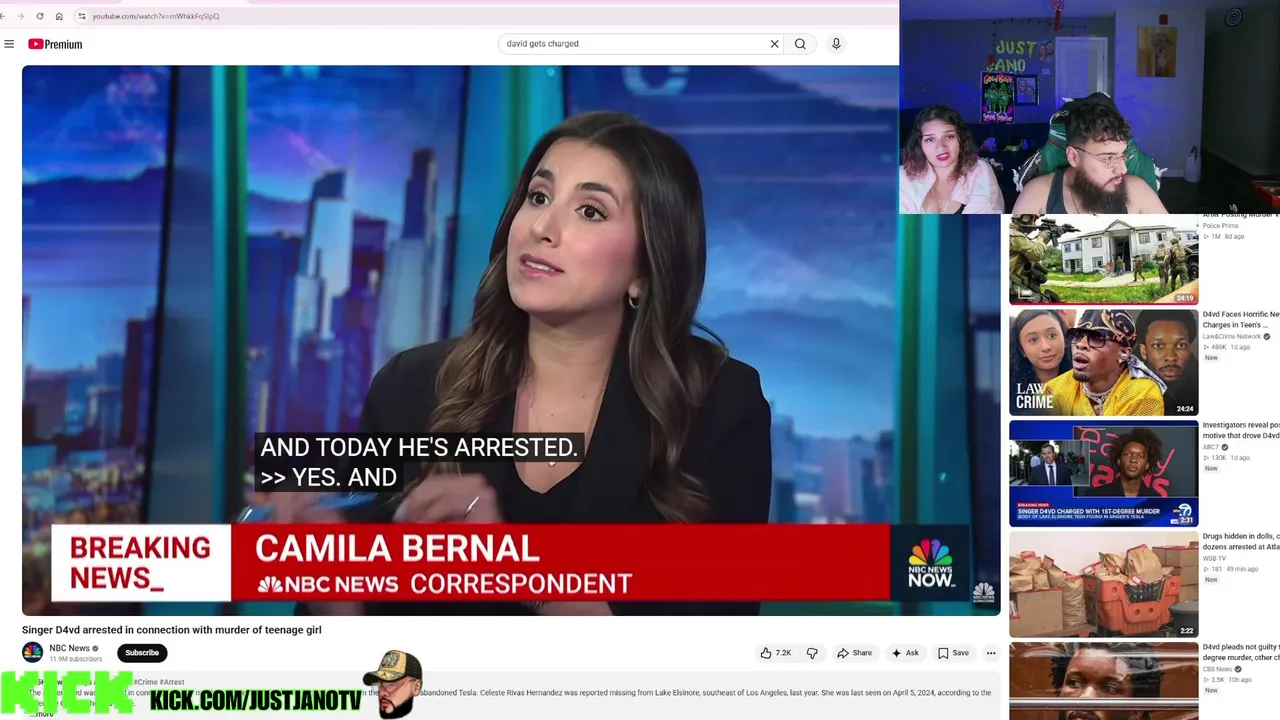Click the #Arrest hashtag in description

tap(172, 682)
